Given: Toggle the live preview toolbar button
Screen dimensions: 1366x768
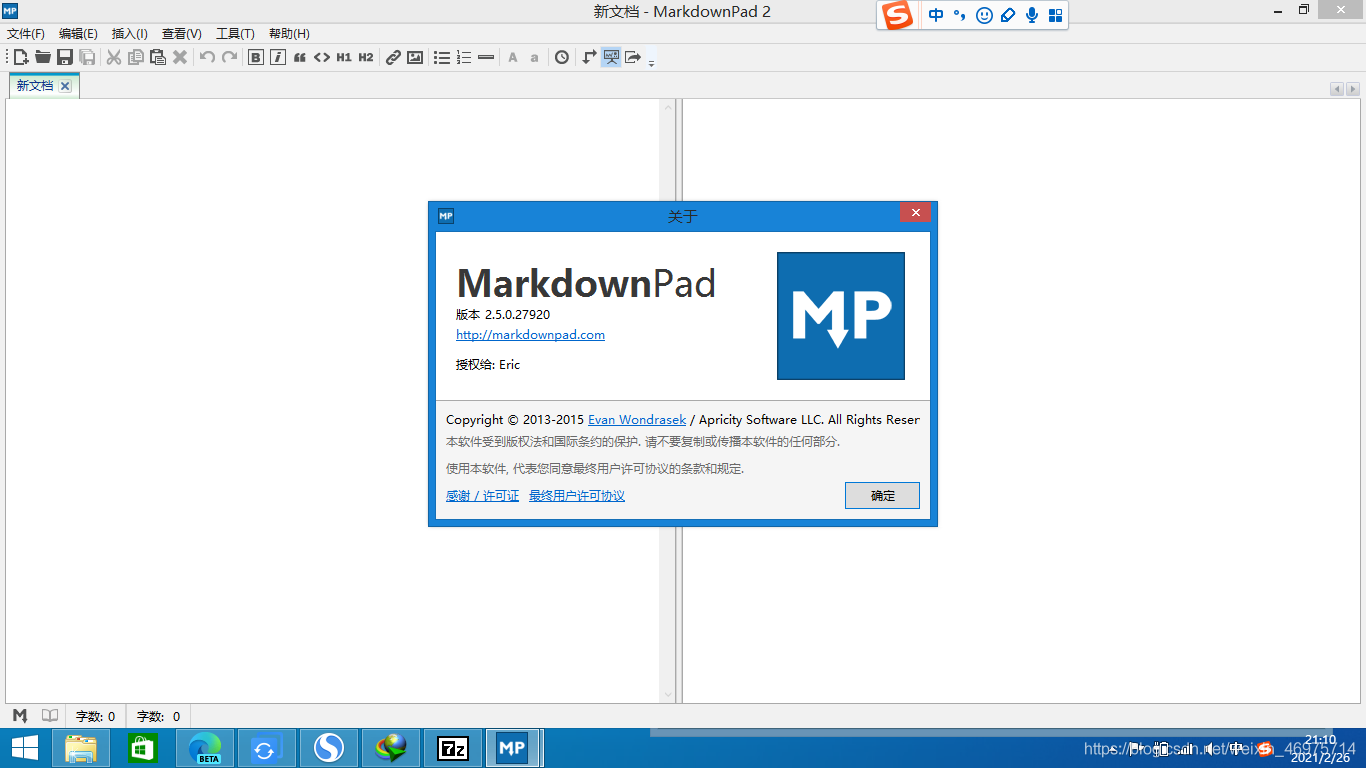Looking at the screenshot, I should [611, 57].
